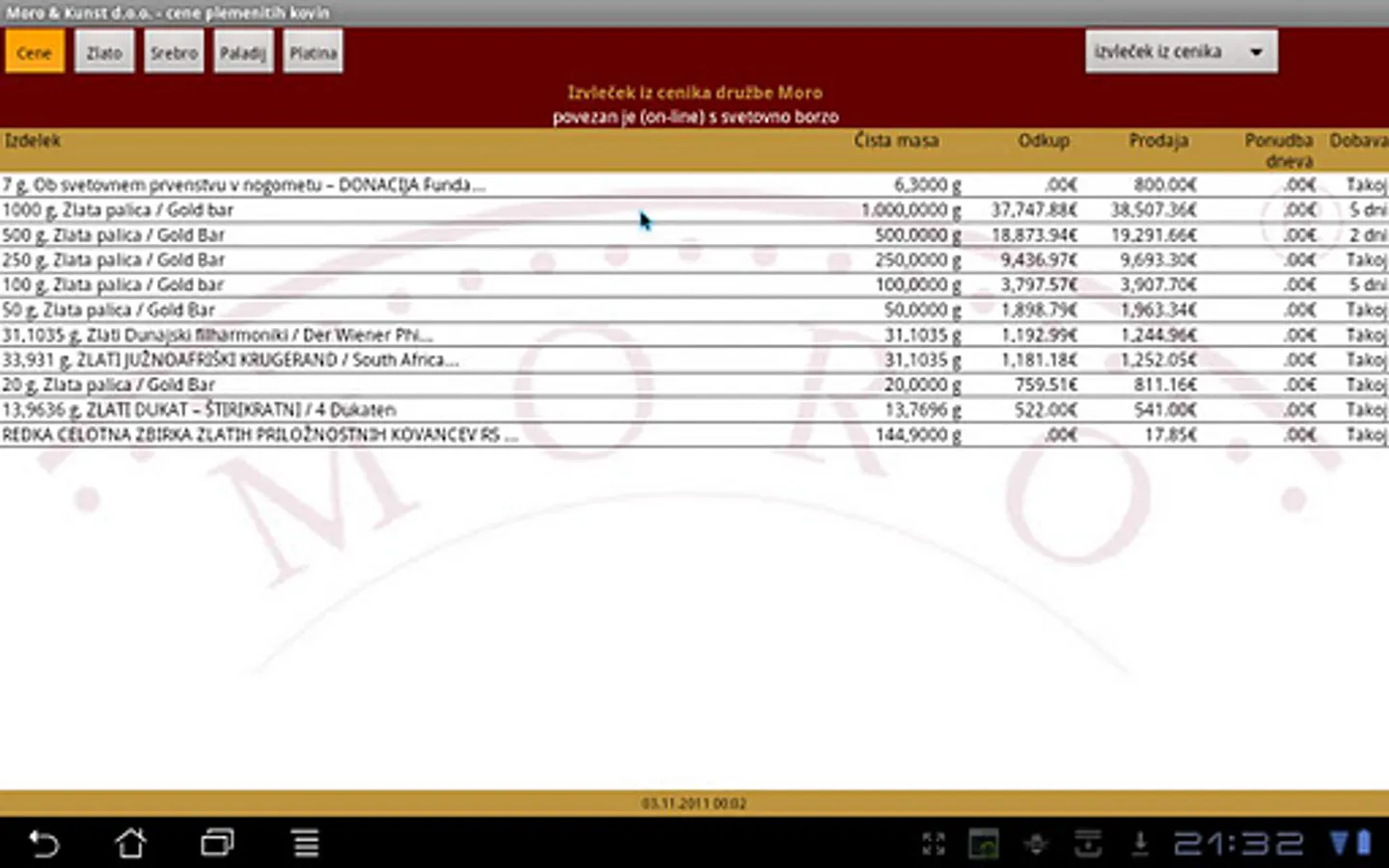Image resolution: width=1389 pixels, height=868 pixels.
Task: Select row '100 g, Zlata palica / Gold bar'
Action: tap(694, 285)
